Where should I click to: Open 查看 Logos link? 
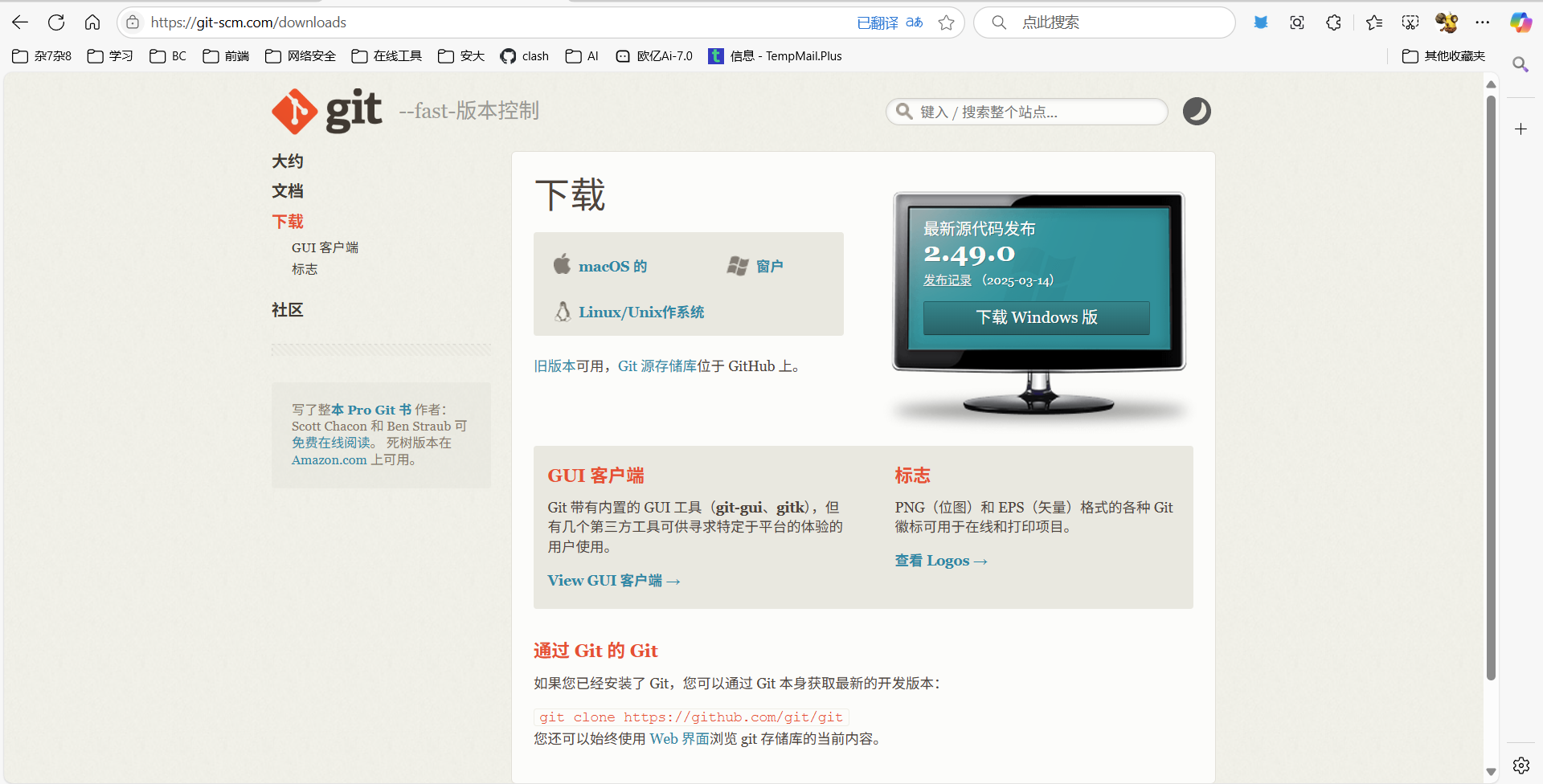(x=941, y=561)
